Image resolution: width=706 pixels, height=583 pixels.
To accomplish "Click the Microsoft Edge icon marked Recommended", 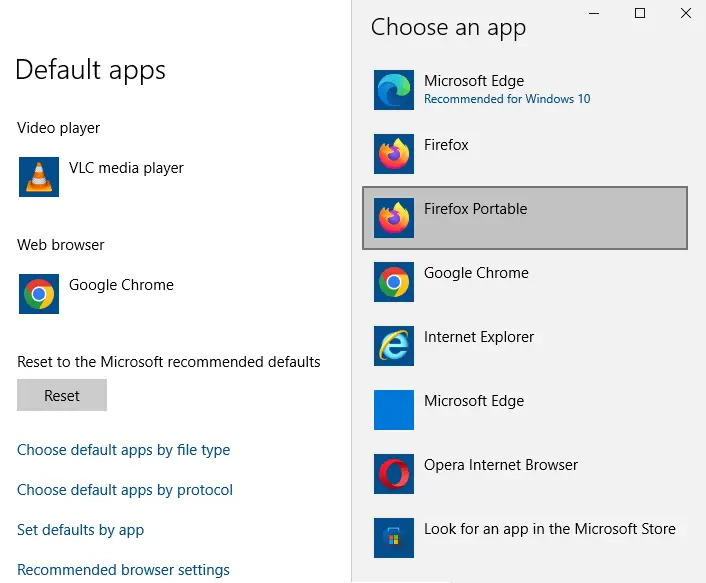I will pos(394,90).
